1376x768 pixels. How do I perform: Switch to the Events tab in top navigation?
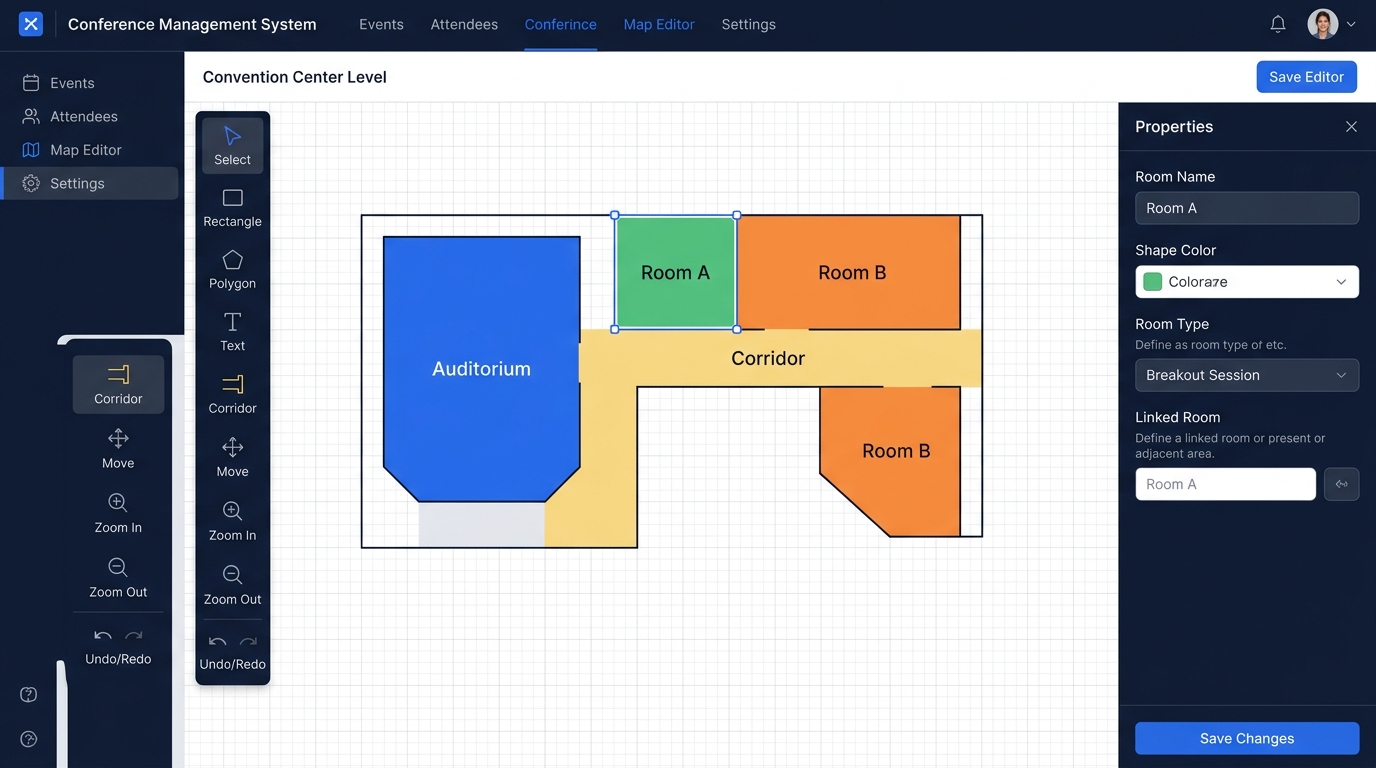pyautogui.click(x=381, y=24)
